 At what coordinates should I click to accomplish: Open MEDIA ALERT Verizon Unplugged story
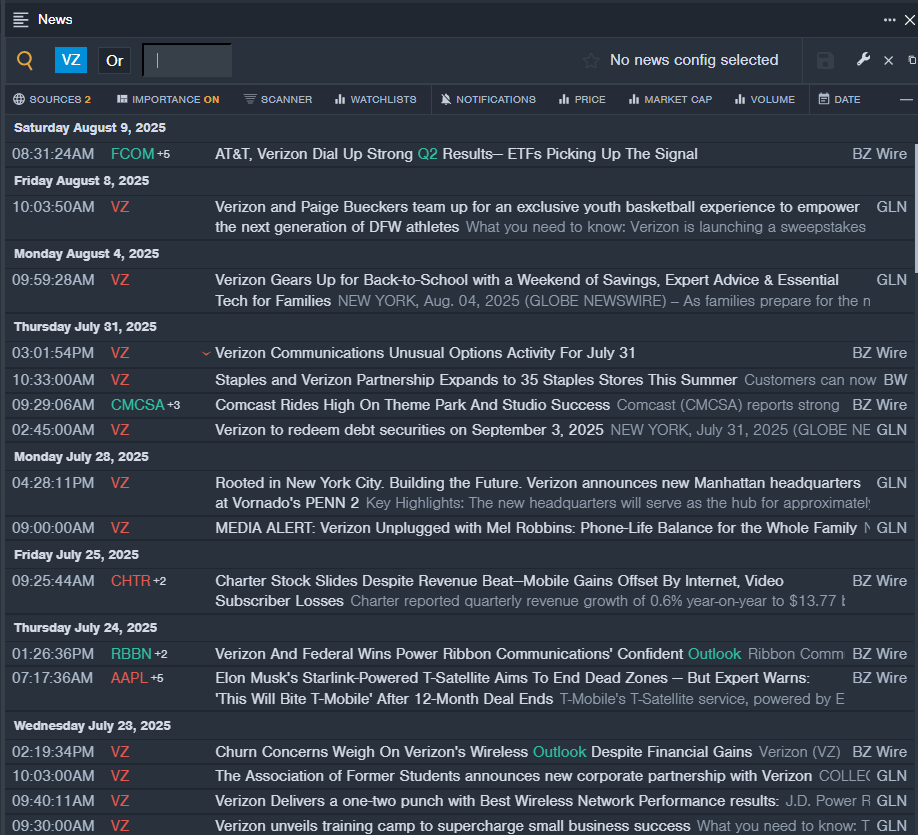pyautogui.click(x=536, y=528)
